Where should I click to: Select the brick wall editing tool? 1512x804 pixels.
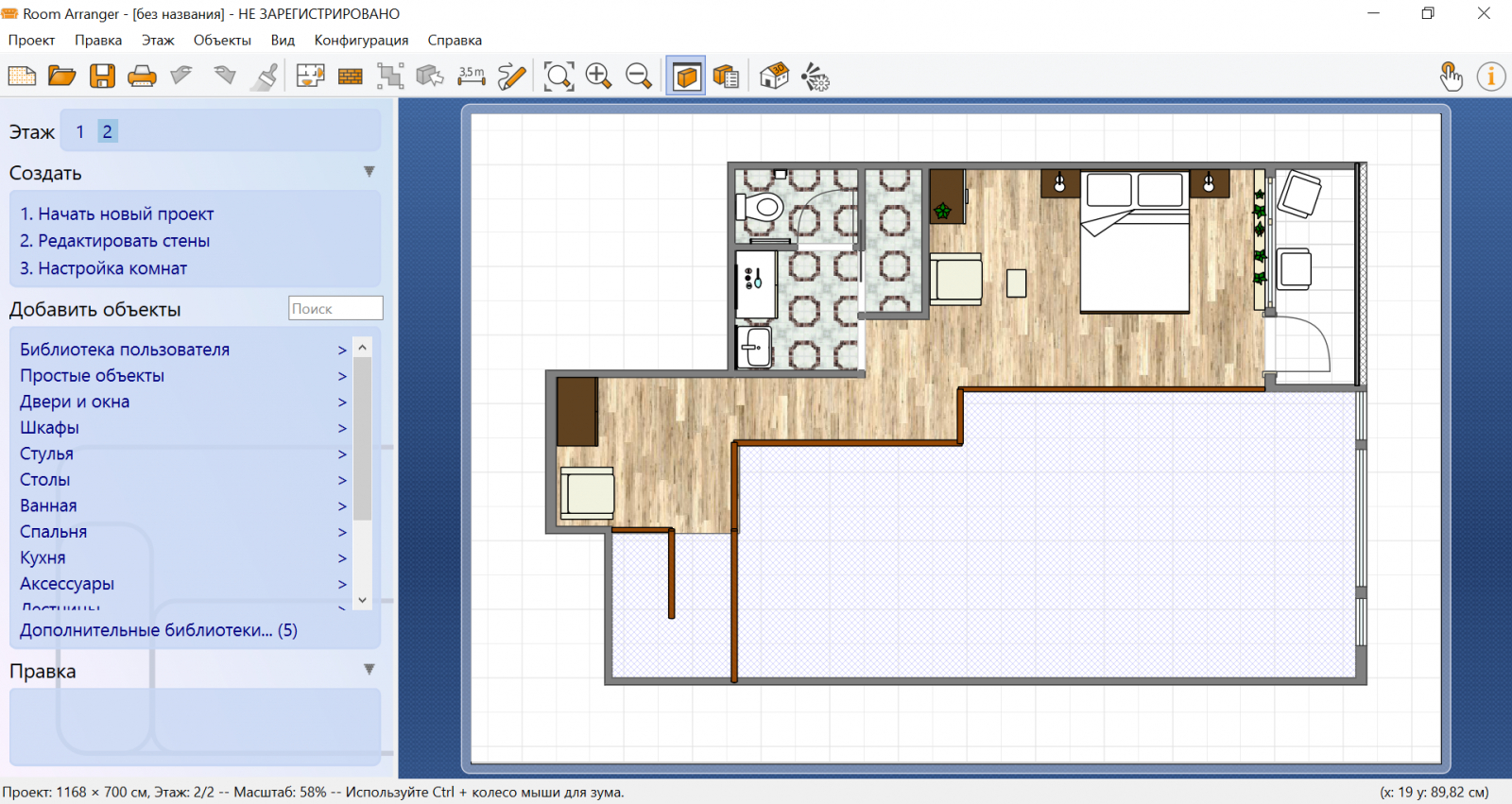tap(351, 77)
